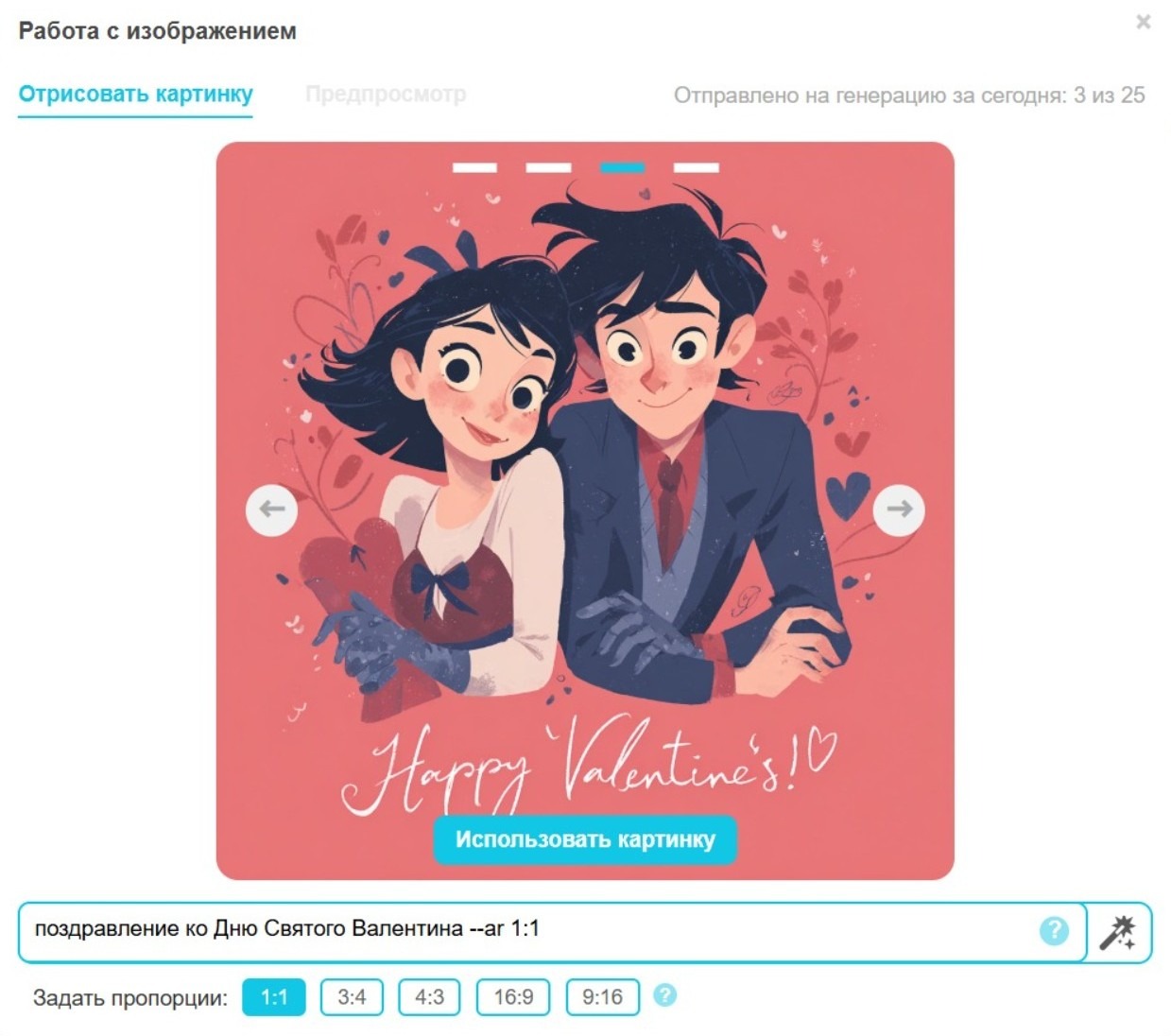Switch to the Отрисовать картинку tab

136,95
